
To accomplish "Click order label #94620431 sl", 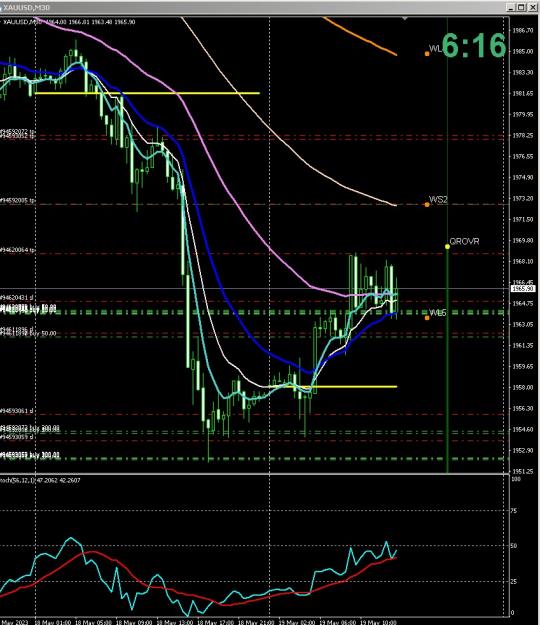I will click(x=17, y=298).
